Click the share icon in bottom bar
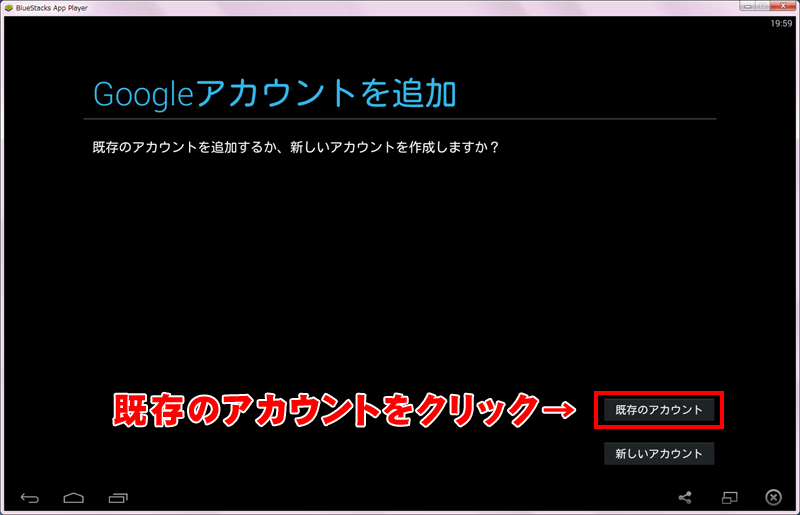Image resolution: width=800 pixels, height=515 pixels. pyautogui.click(x=685, y=498)
